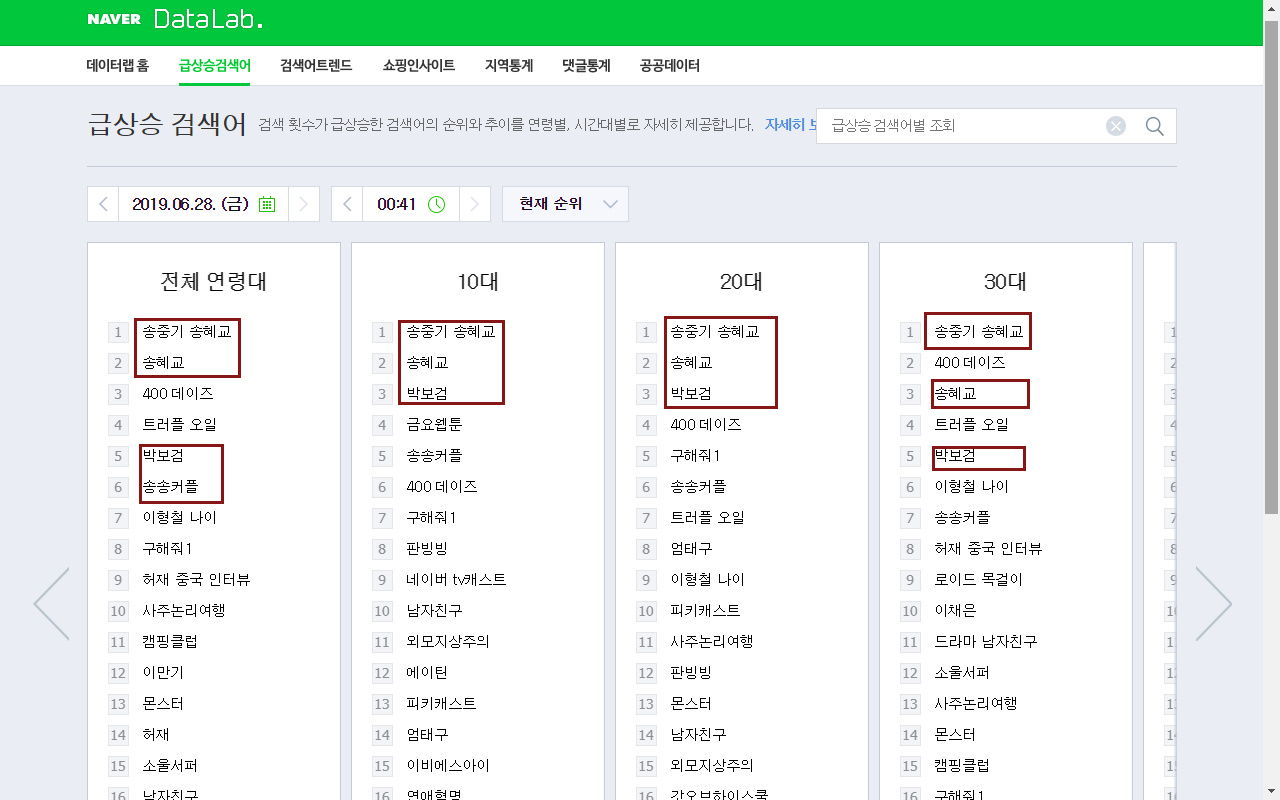Click the search magnifier icon
Screen dimensions: 1280x800
pos(1154,126)
